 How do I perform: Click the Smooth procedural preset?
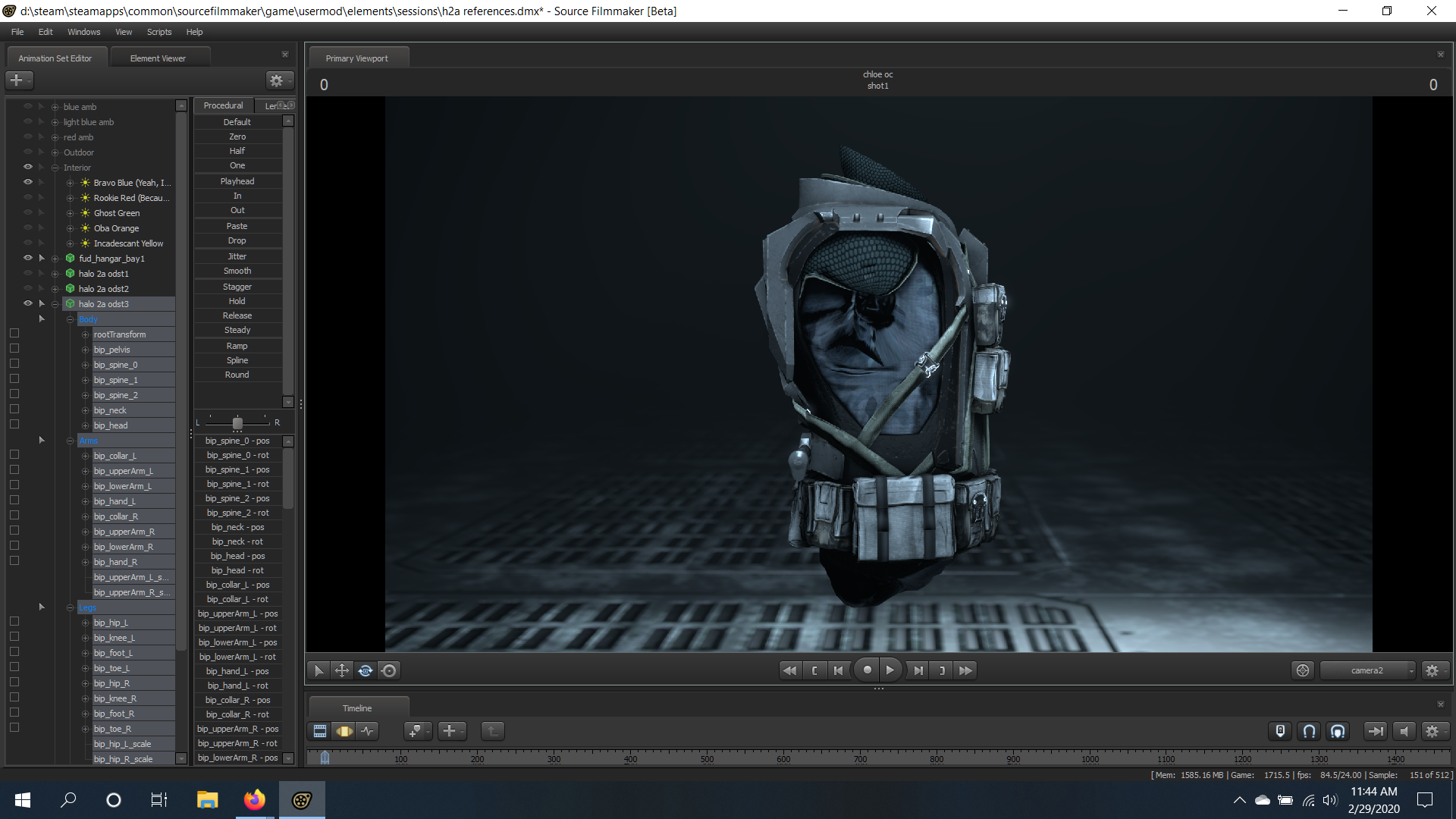click(237, 271)
